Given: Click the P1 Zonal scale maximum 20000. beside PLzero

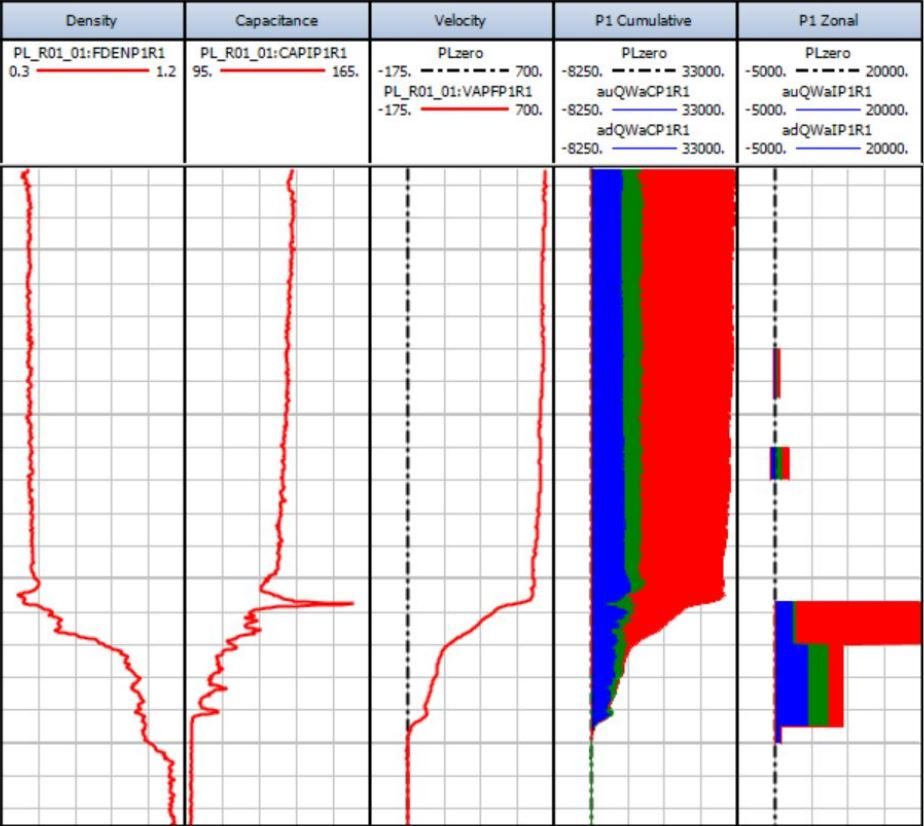Looking at the screenshot, I should point(887,72).
